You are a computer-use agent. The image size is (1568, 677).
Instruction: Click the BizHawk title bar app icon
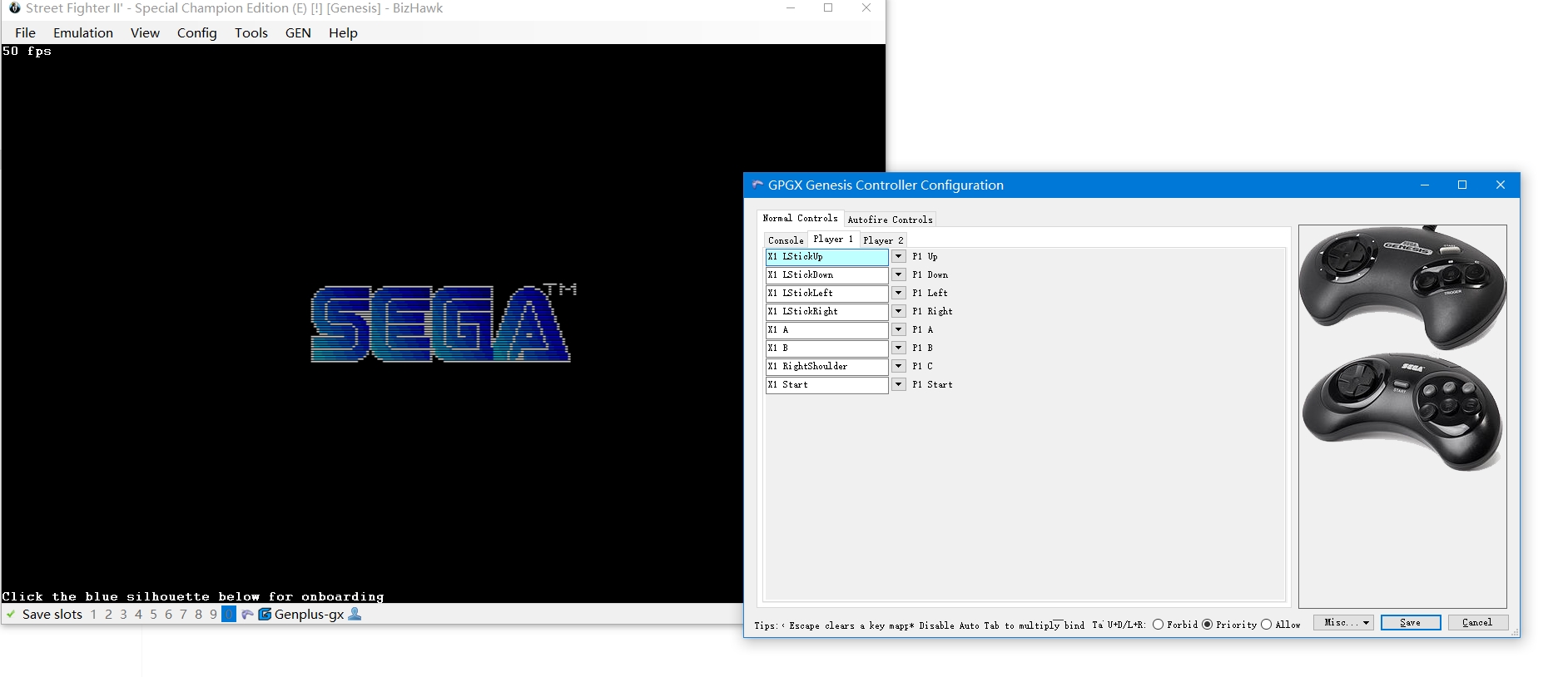tap(14, 7)
